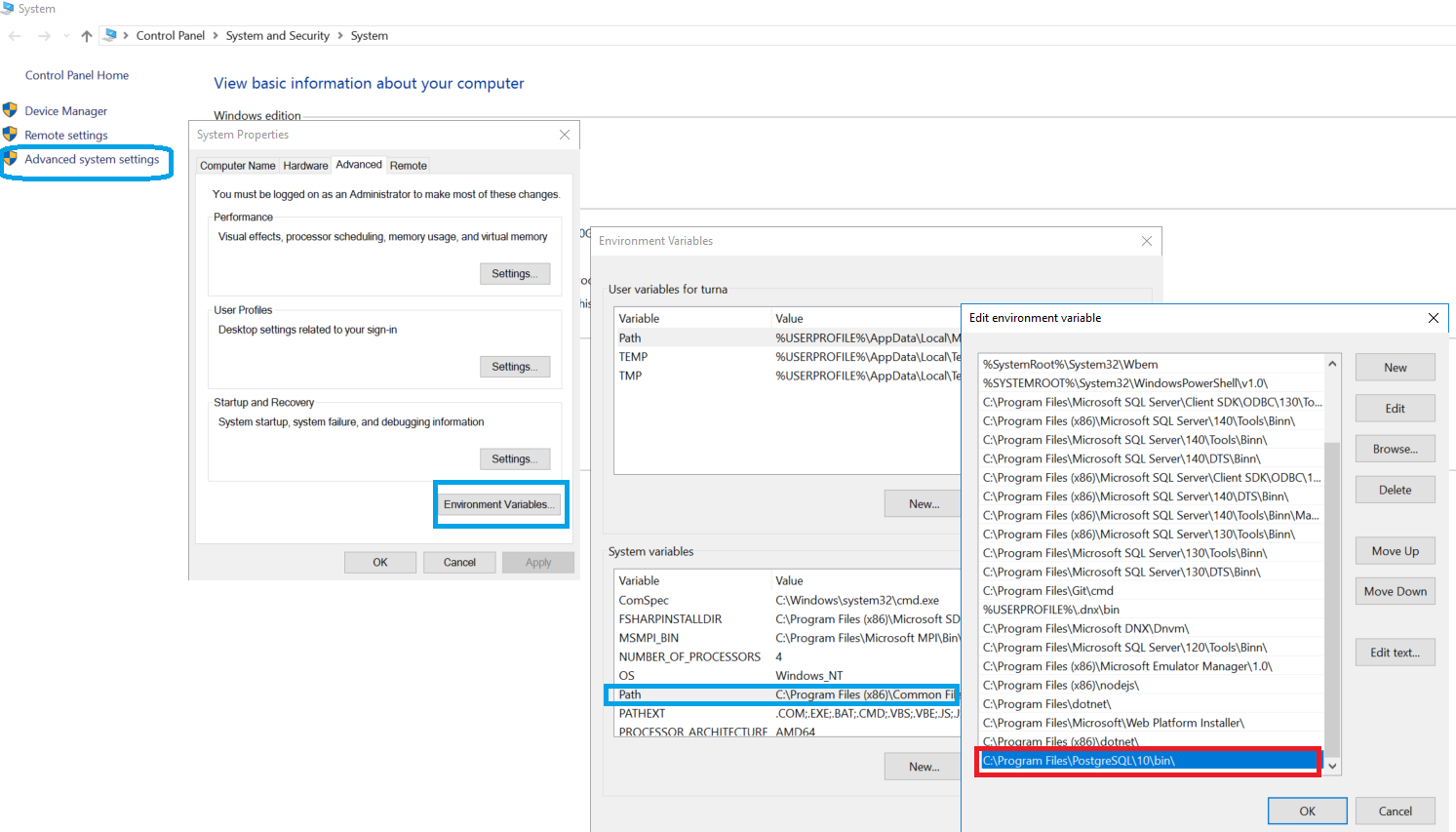Screen dimensions: 1456x832
Task: Click New under user variables
Action: coord(924,504)
